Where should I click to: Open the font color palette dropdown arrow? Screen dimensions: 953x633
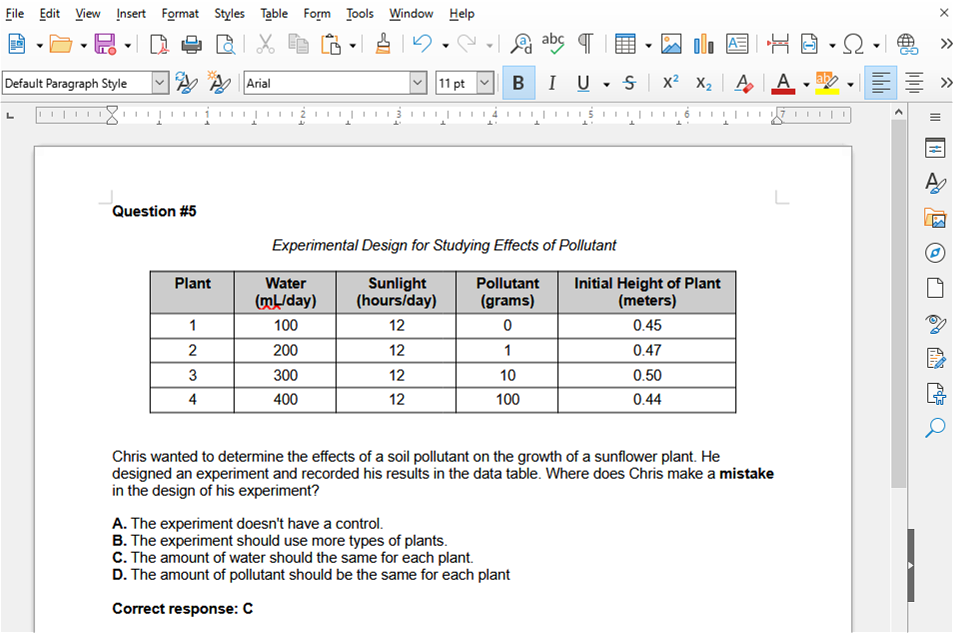[807, 85]
